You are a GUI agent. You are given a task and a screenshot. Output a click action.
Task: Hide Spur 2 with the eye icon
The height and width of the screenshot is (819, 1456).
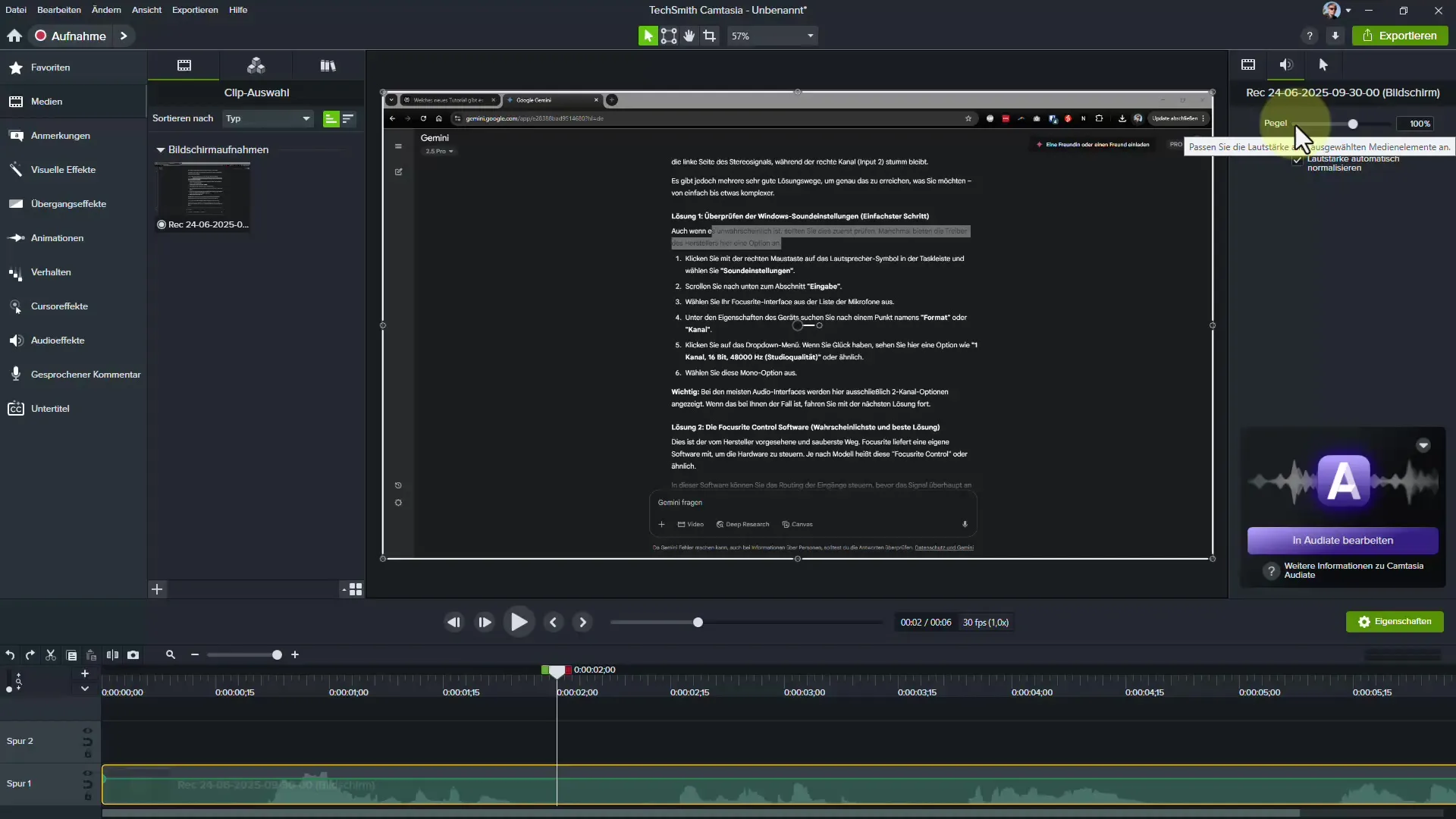coord(87,731)
